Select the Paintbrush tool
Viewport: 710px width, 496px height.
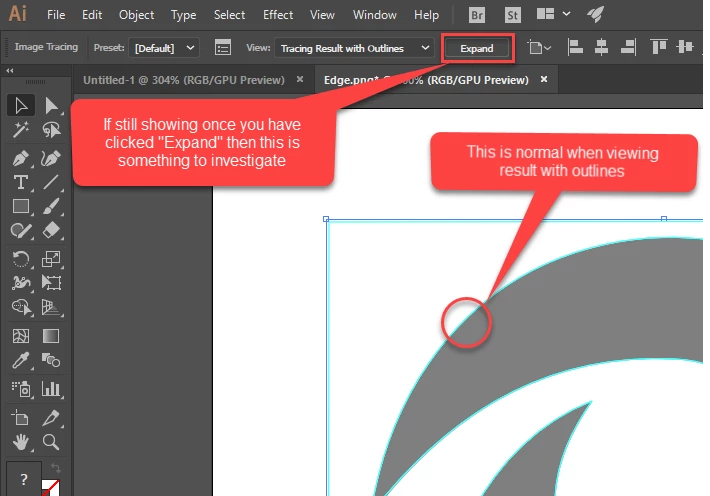click(x=51, y=206)
